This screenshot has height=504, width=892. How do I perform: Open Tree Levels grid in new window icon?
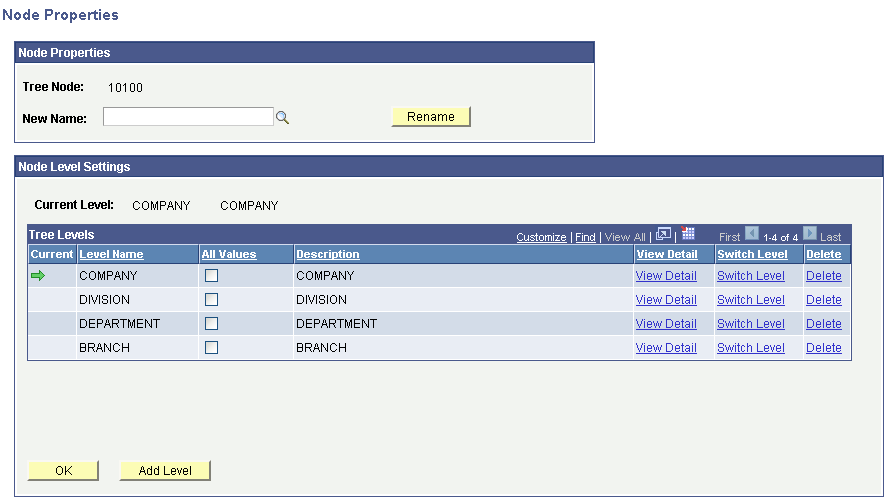(x=663, y=234)
